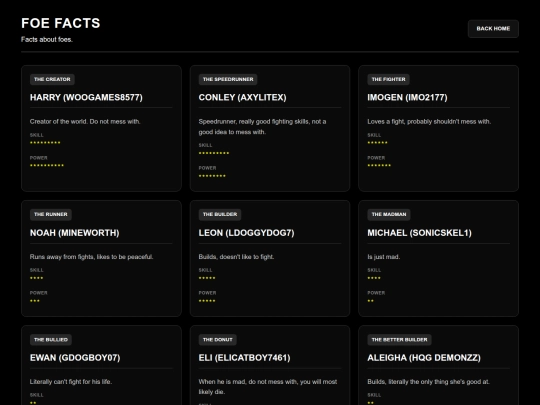
Task: Click 'Builds, doesn't like to fight' text
Action: pos(236,257)
